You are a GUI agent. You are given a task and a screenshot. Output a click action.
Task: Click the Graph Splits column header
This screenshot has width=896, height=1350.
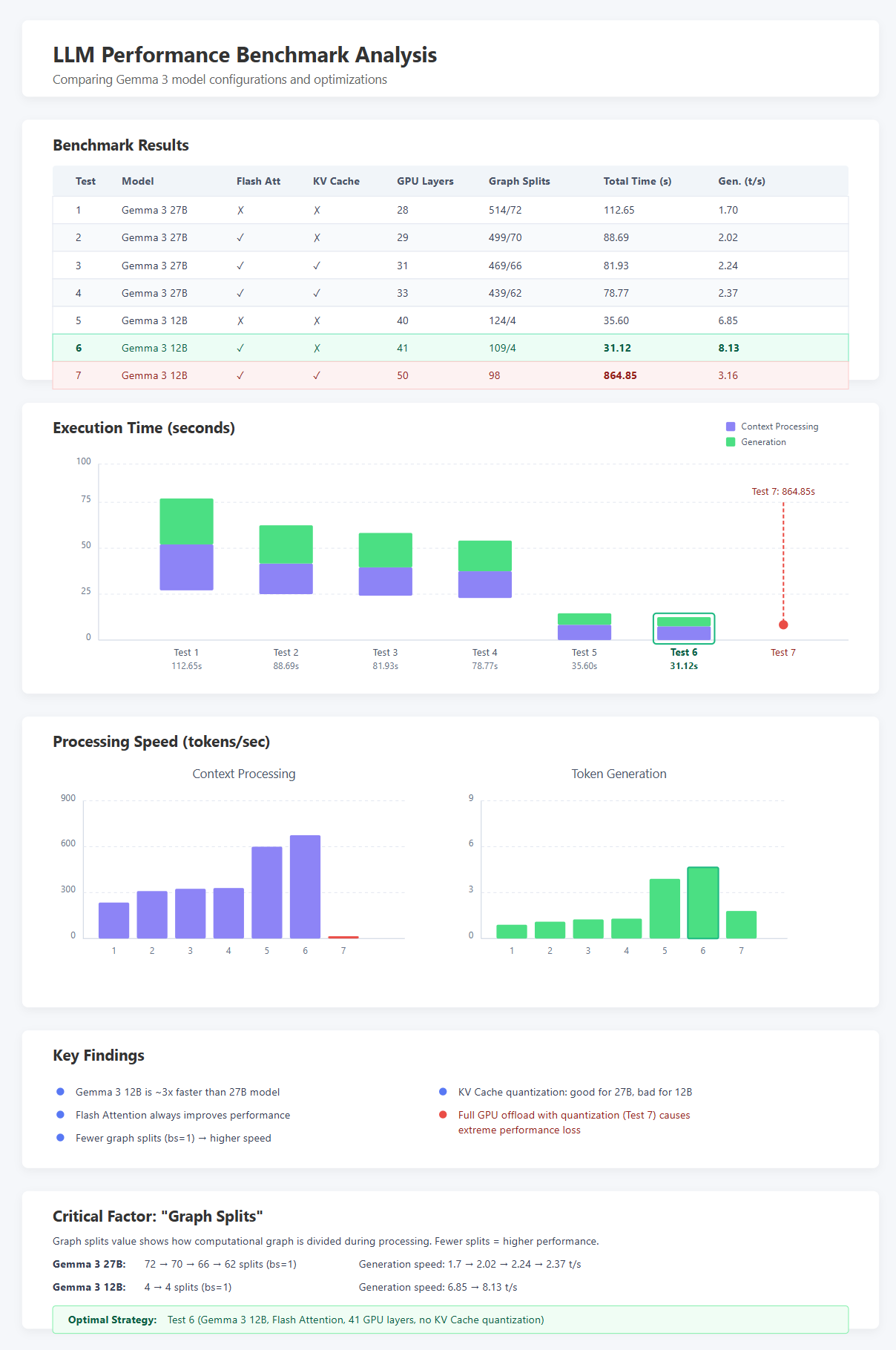point(519,181)
